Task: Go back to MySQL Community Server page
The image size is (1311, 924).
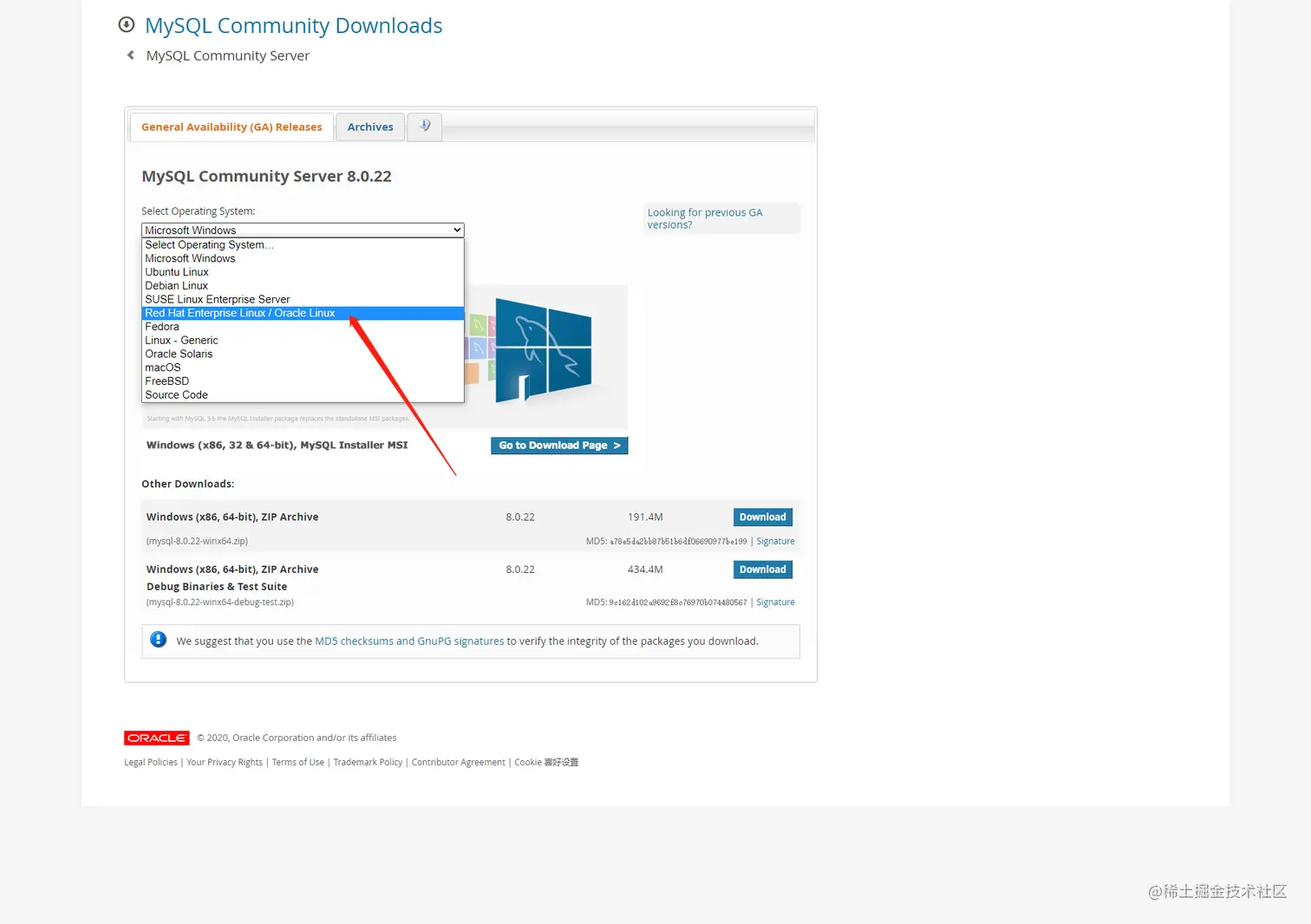Action: click(x=227, y=55)
